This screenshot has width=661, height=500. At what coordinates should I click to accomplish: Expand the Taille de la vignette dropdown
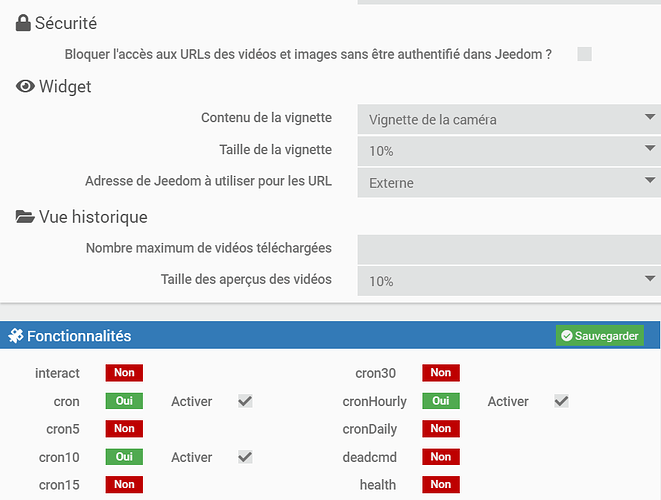click(508, 151)
